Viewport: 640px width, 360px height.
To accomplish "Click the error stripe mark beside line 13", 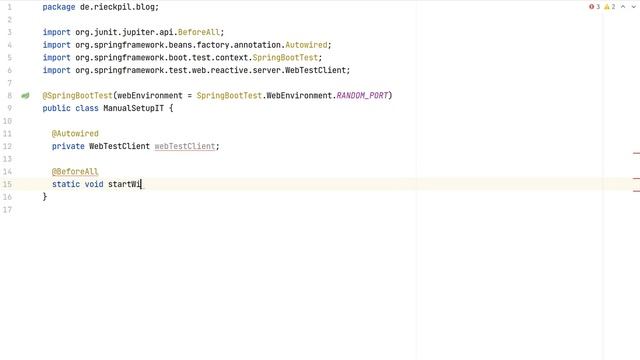I will tap(636, 153).
